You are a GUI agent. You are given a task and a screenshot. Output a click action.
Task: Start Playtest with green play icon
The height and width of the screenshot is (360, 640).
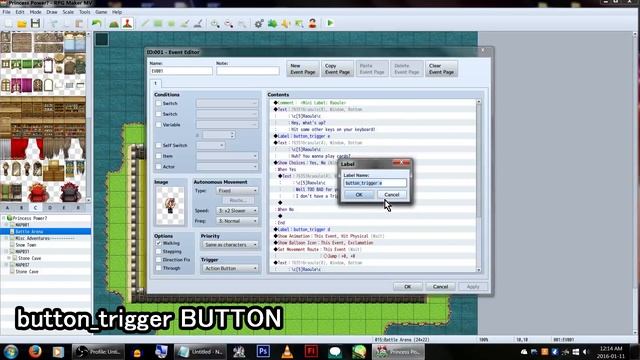coord(330,23)
